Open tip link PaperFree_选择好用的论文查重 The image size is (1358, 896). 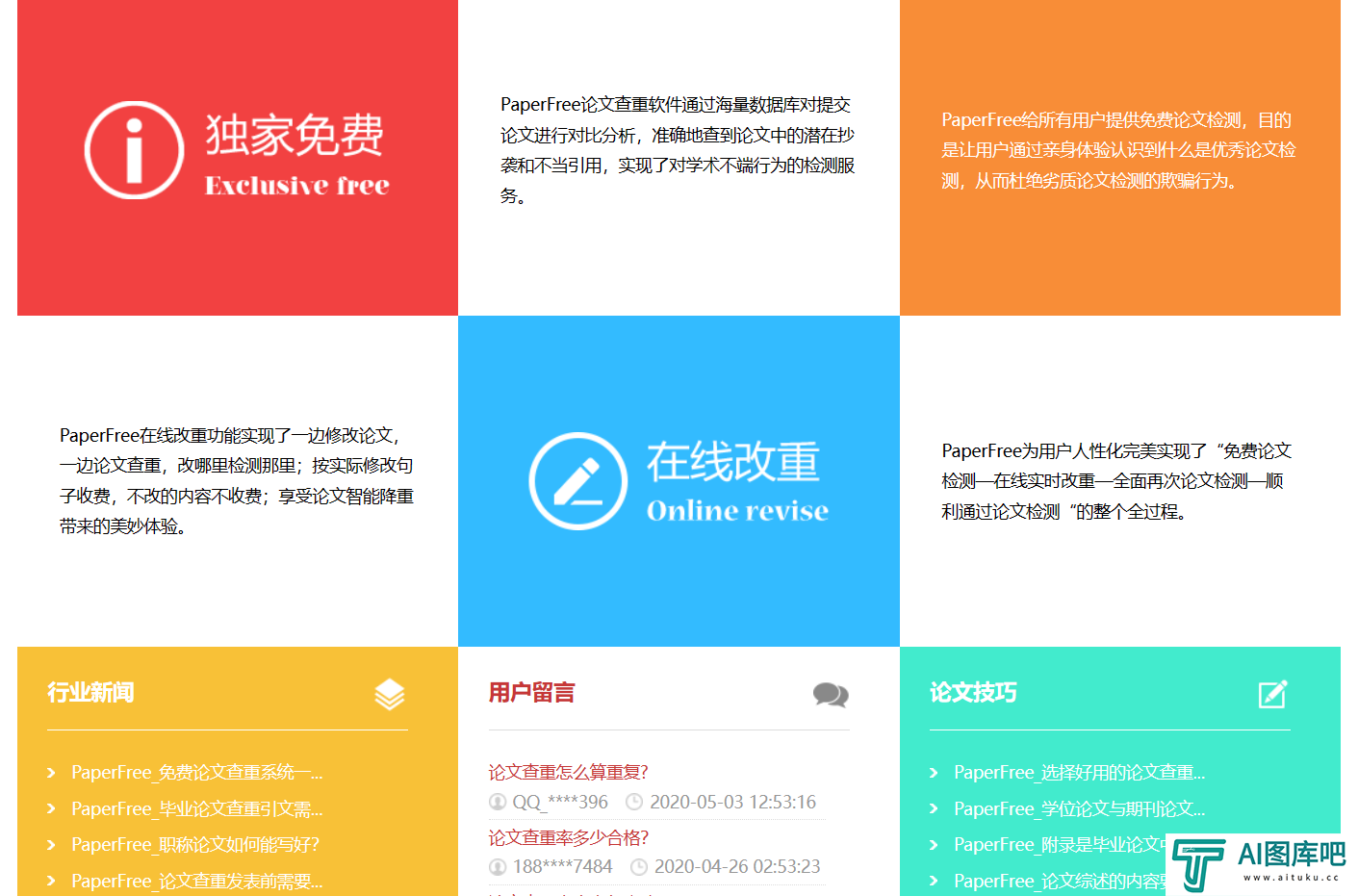click(1079, 773)
